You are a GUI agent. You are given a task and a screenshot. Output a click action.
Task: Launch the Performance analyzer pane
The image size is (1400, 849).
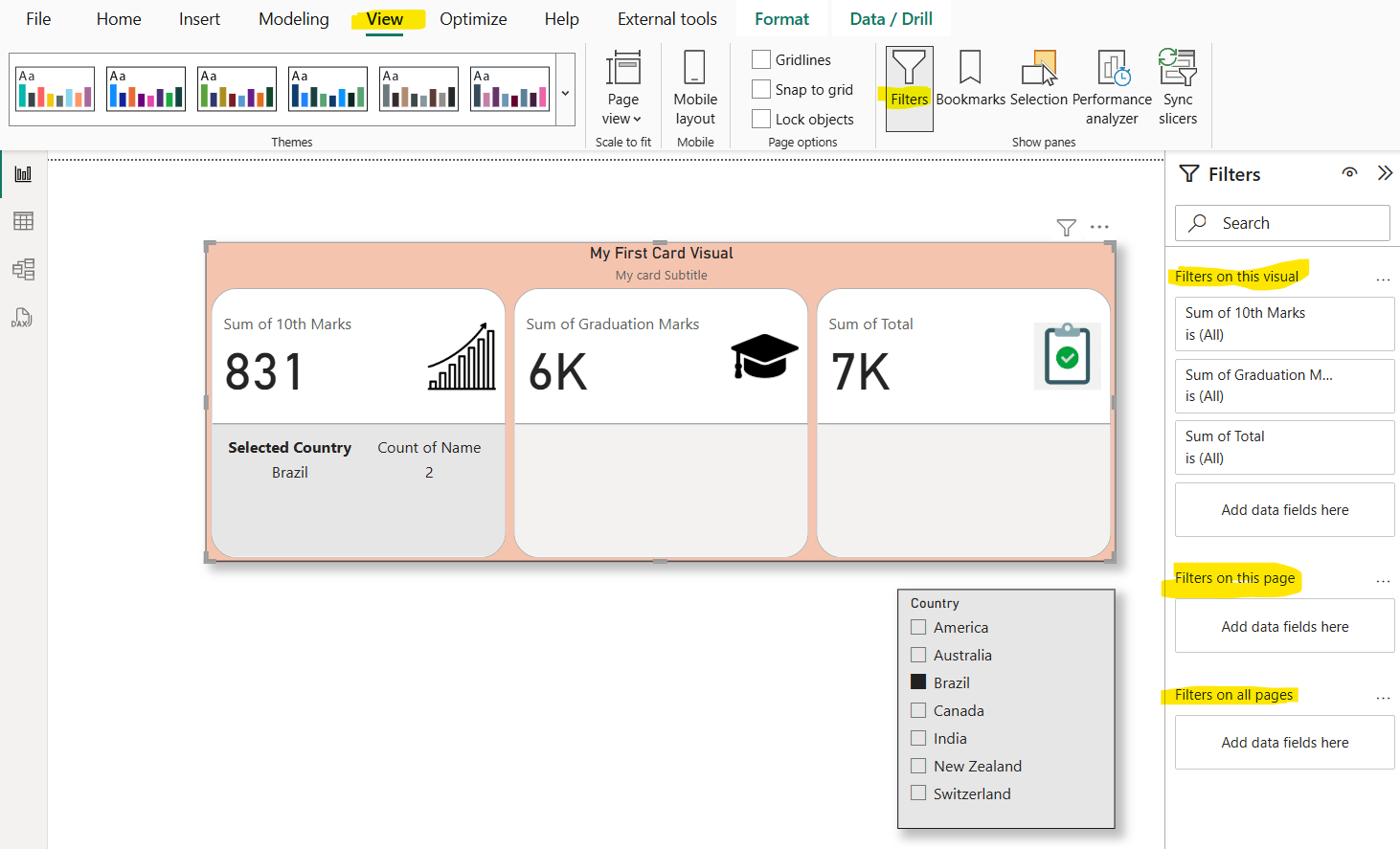[1112, 86]
